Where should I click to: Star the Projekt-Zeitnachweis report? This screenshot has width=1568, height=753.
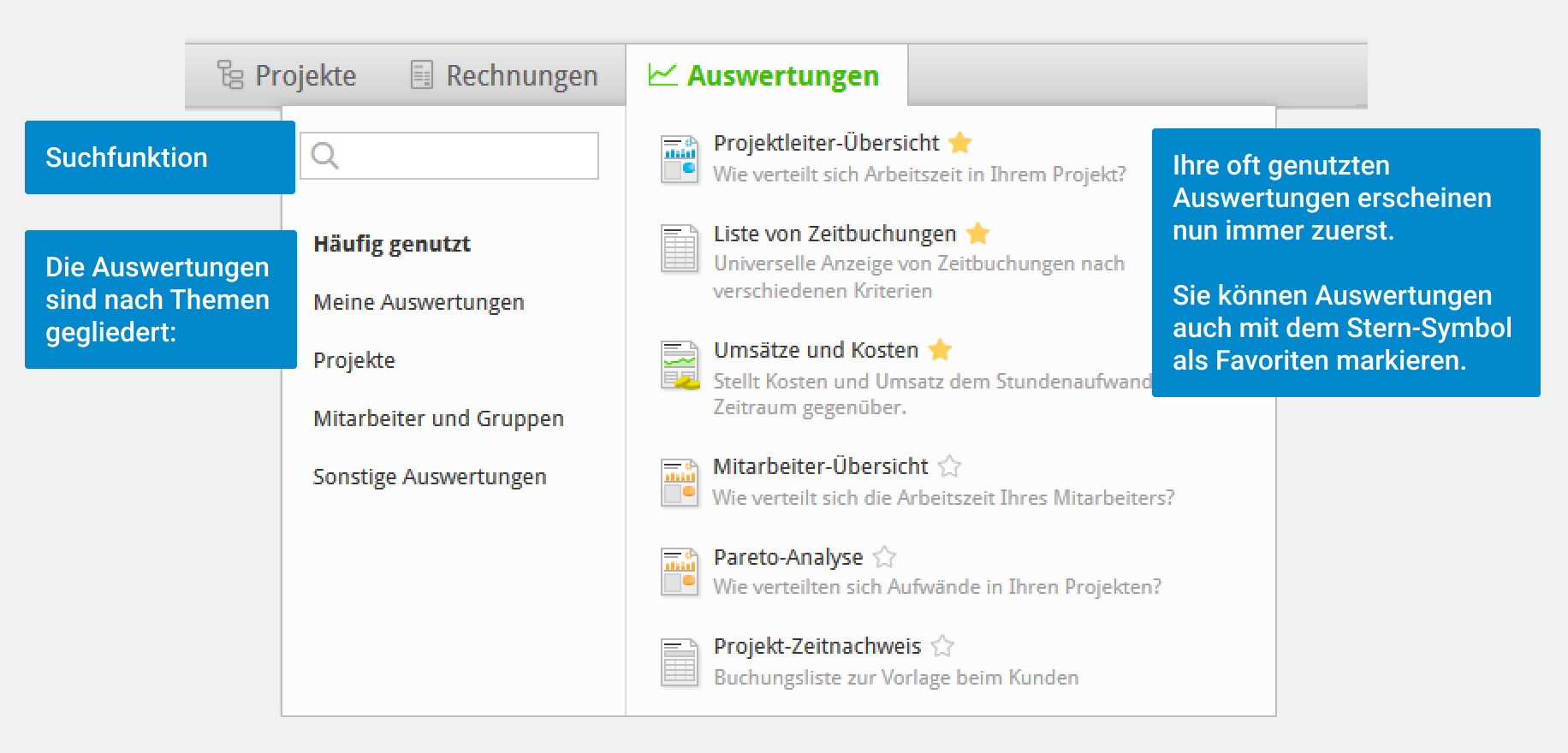click(942, 645)
